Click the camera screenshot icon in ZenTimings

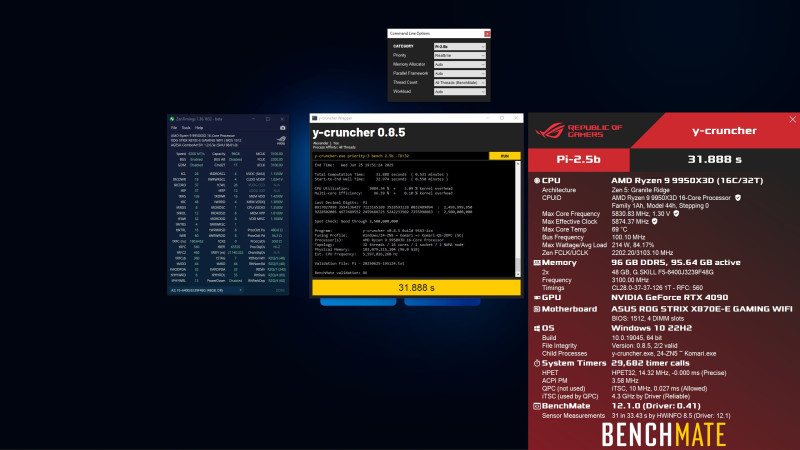coord(282,128)
